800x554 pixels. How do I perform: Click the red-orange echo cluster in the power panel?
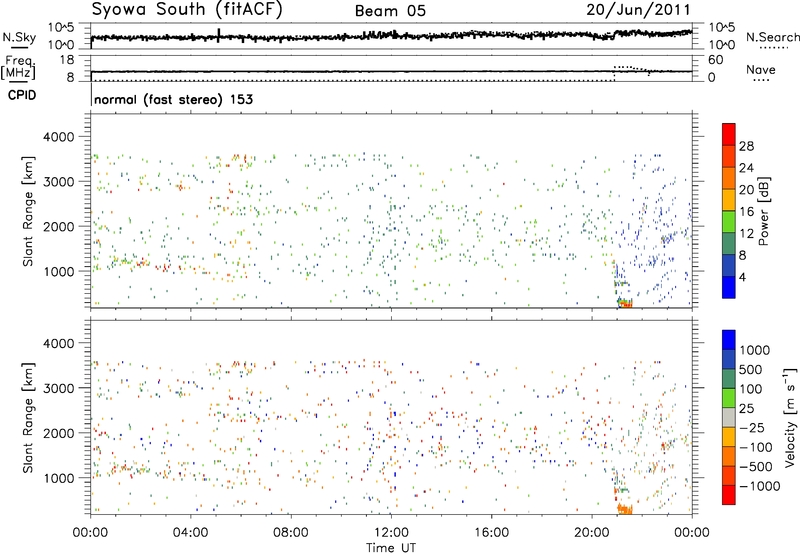point(626,304)
